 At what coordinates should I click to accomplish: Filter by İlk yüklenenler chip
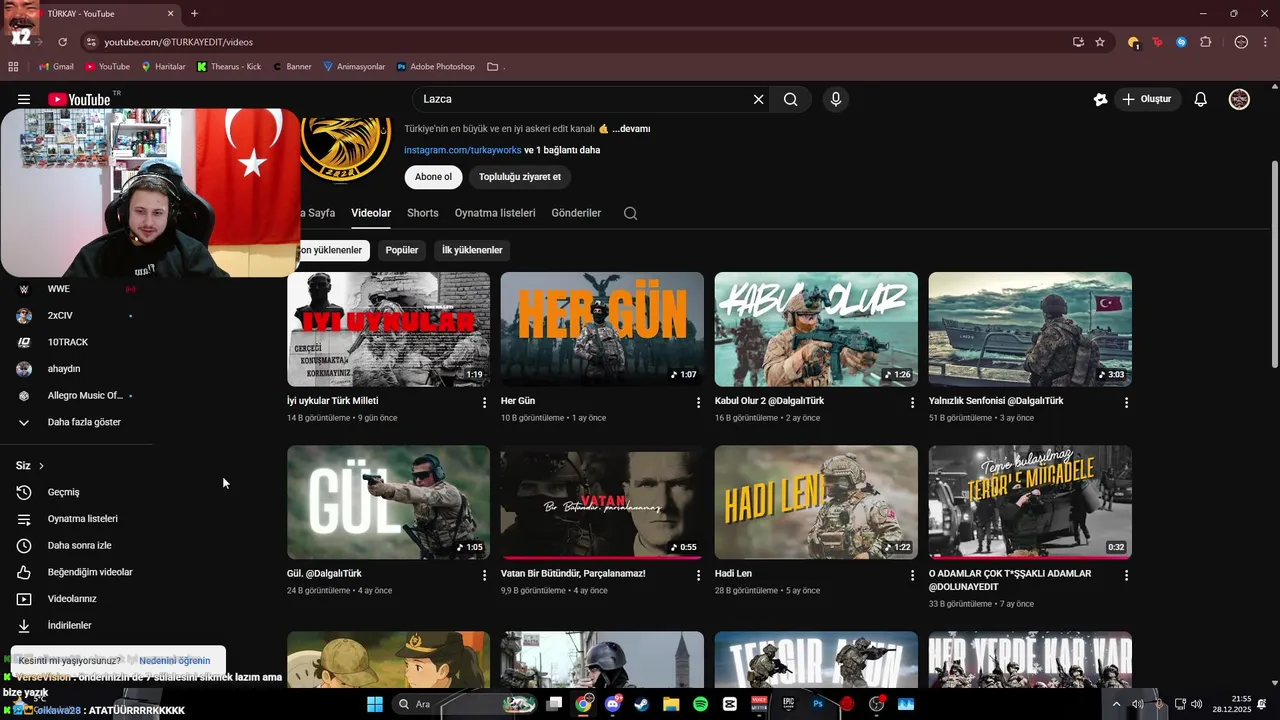click(x=472, y=250)
